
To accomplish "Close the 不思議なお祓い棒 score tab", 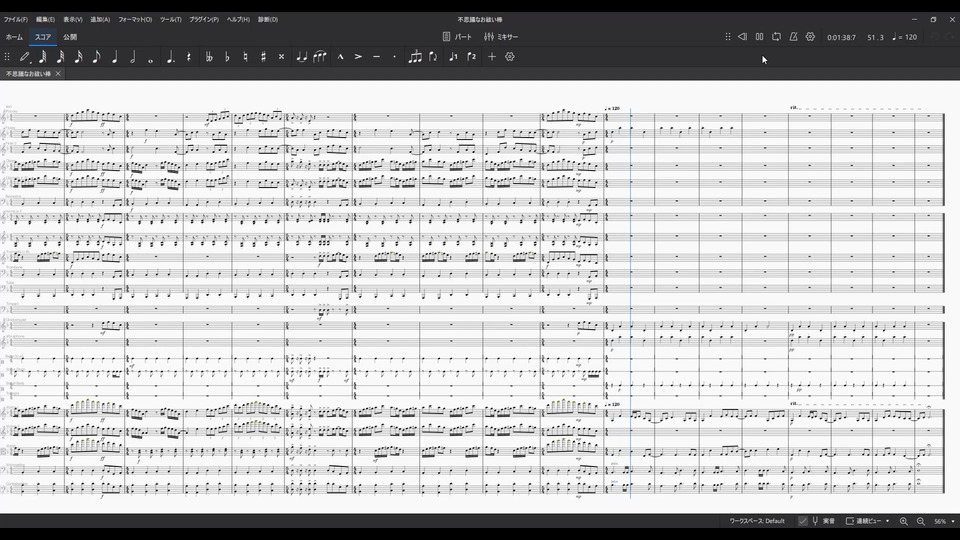I will (58, 73).
